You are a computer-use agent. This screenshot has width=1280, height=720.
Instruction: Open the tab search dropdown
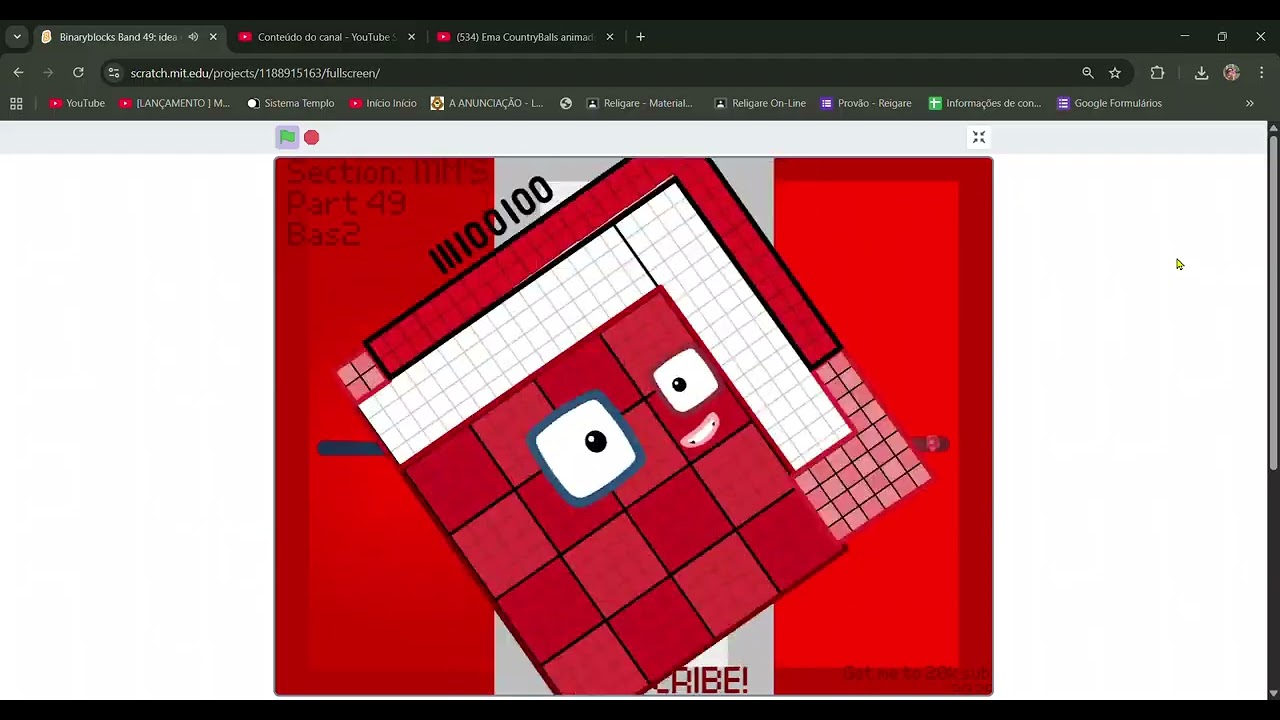[17, 37]
